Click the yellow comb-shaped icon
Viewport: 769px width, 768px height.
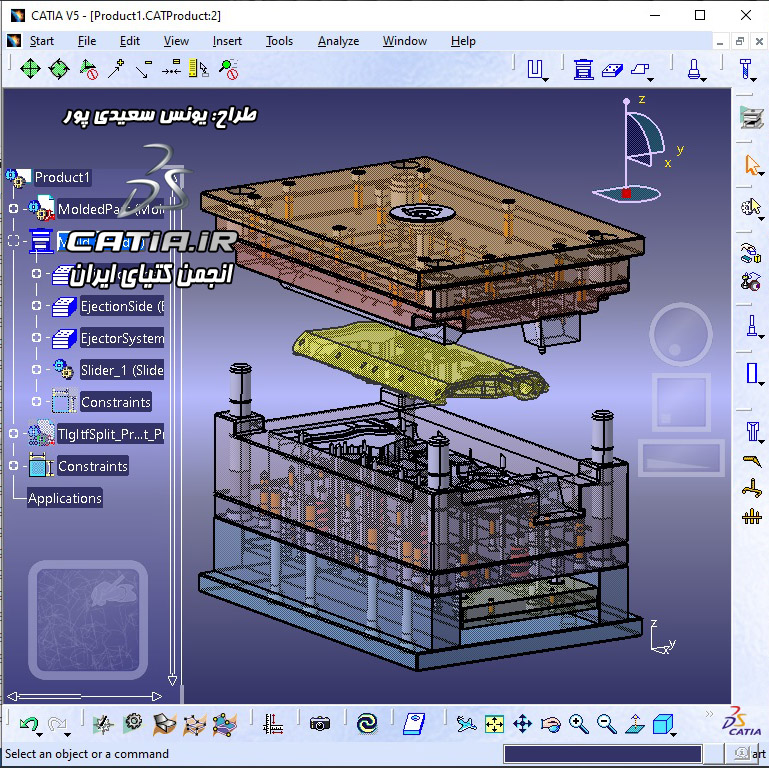click(x=752, y=516)
